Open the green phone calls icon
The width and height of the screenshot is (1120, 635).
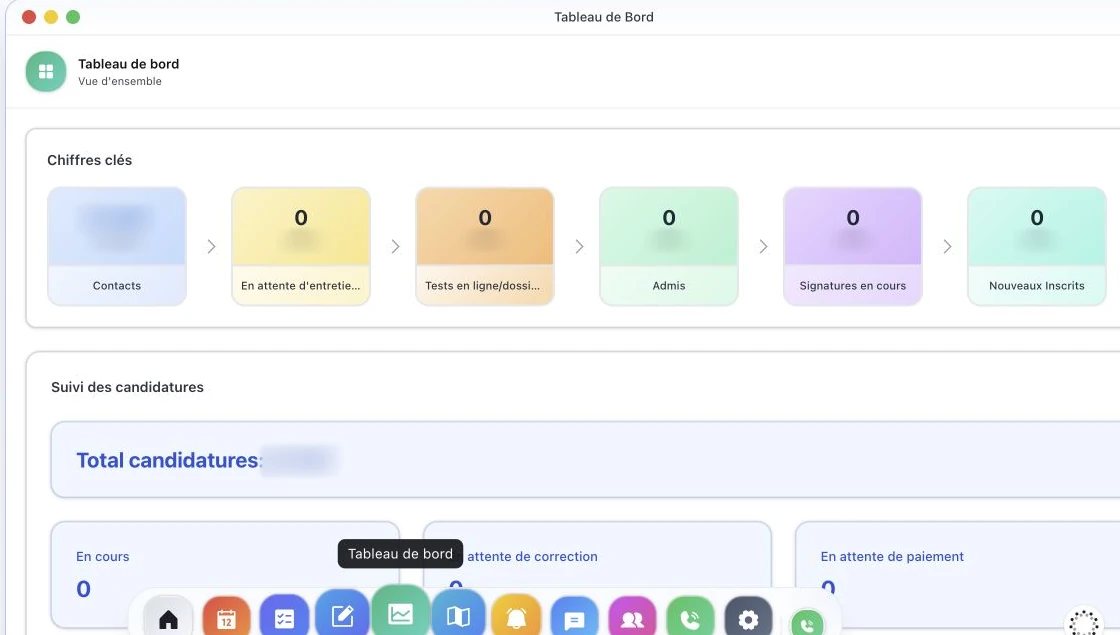tap(690, 618)
